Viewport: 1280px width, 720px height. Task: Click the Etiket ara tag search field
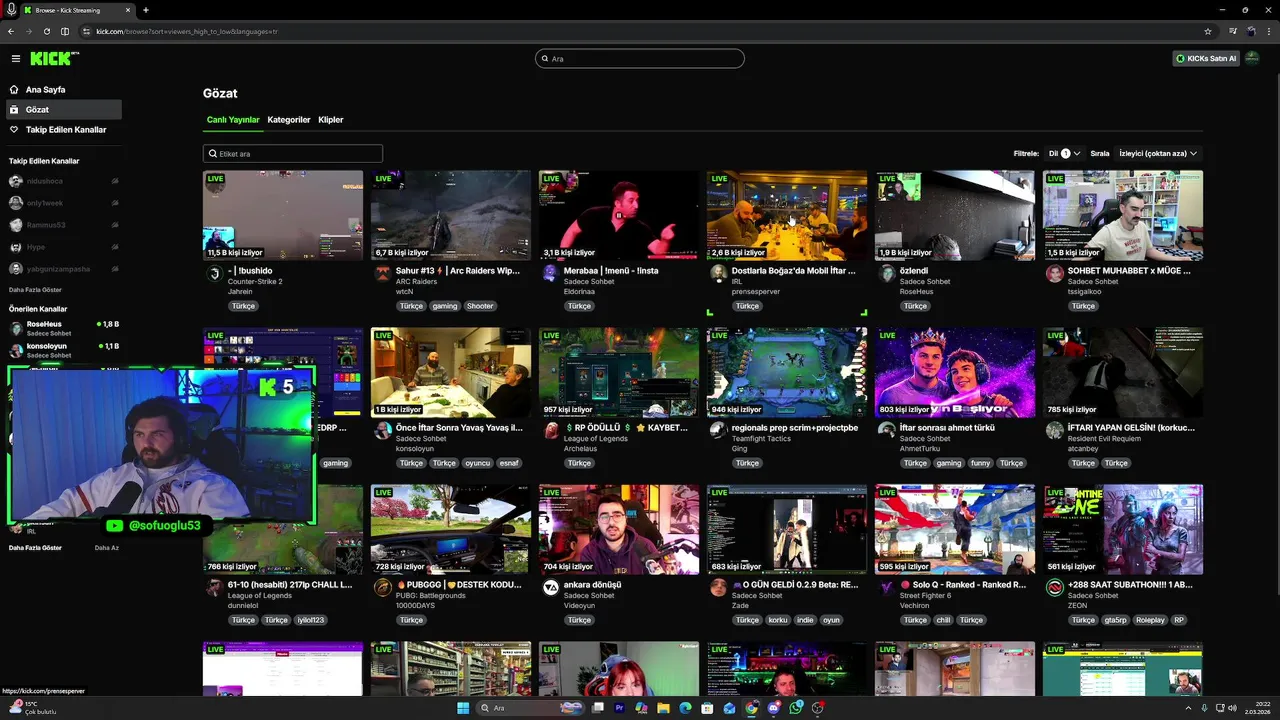coord(292,154)
